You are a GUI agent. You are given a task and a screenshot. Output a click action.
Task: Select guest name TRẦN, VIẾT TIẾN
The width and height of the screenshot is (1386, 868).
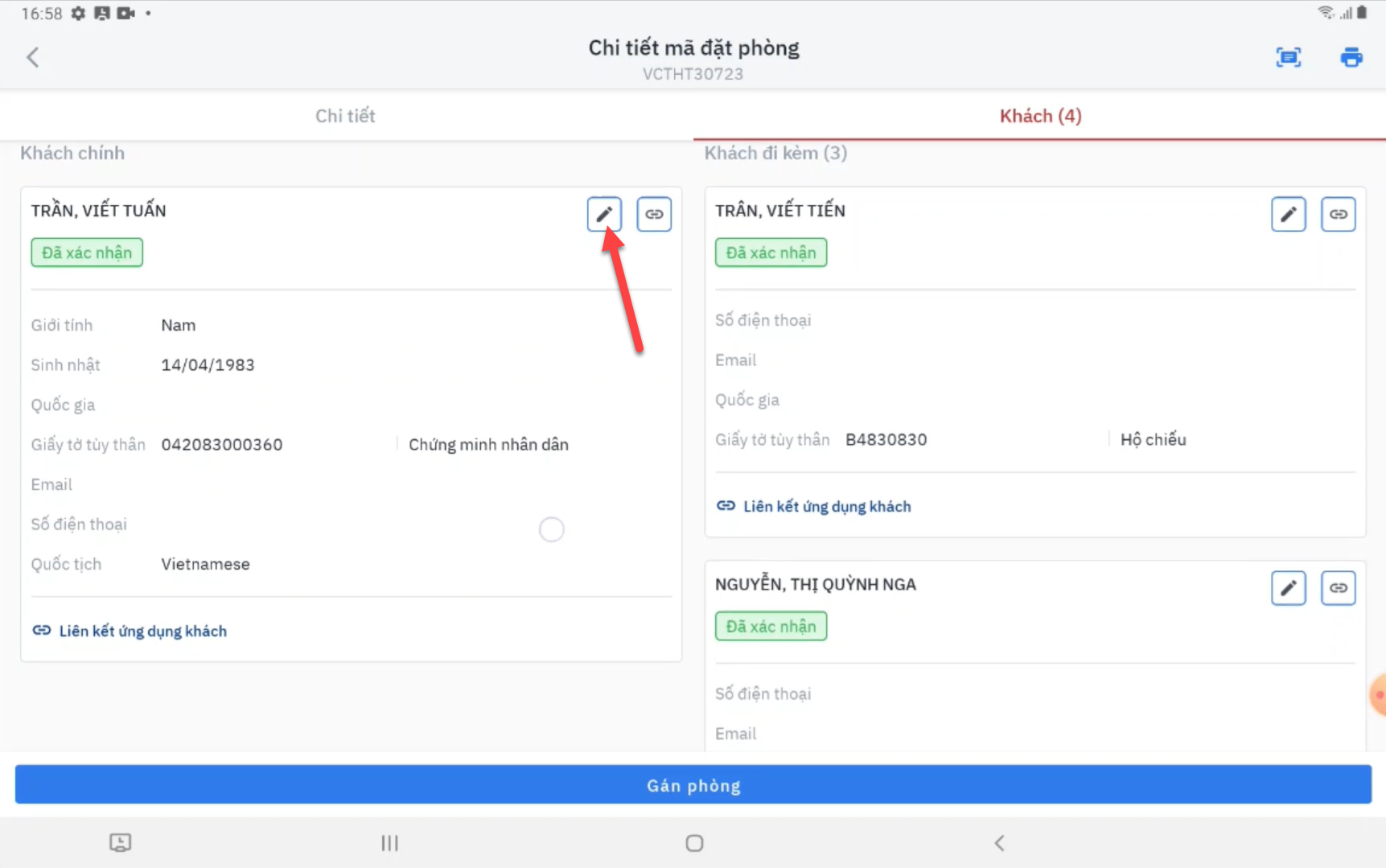[780, 211]
